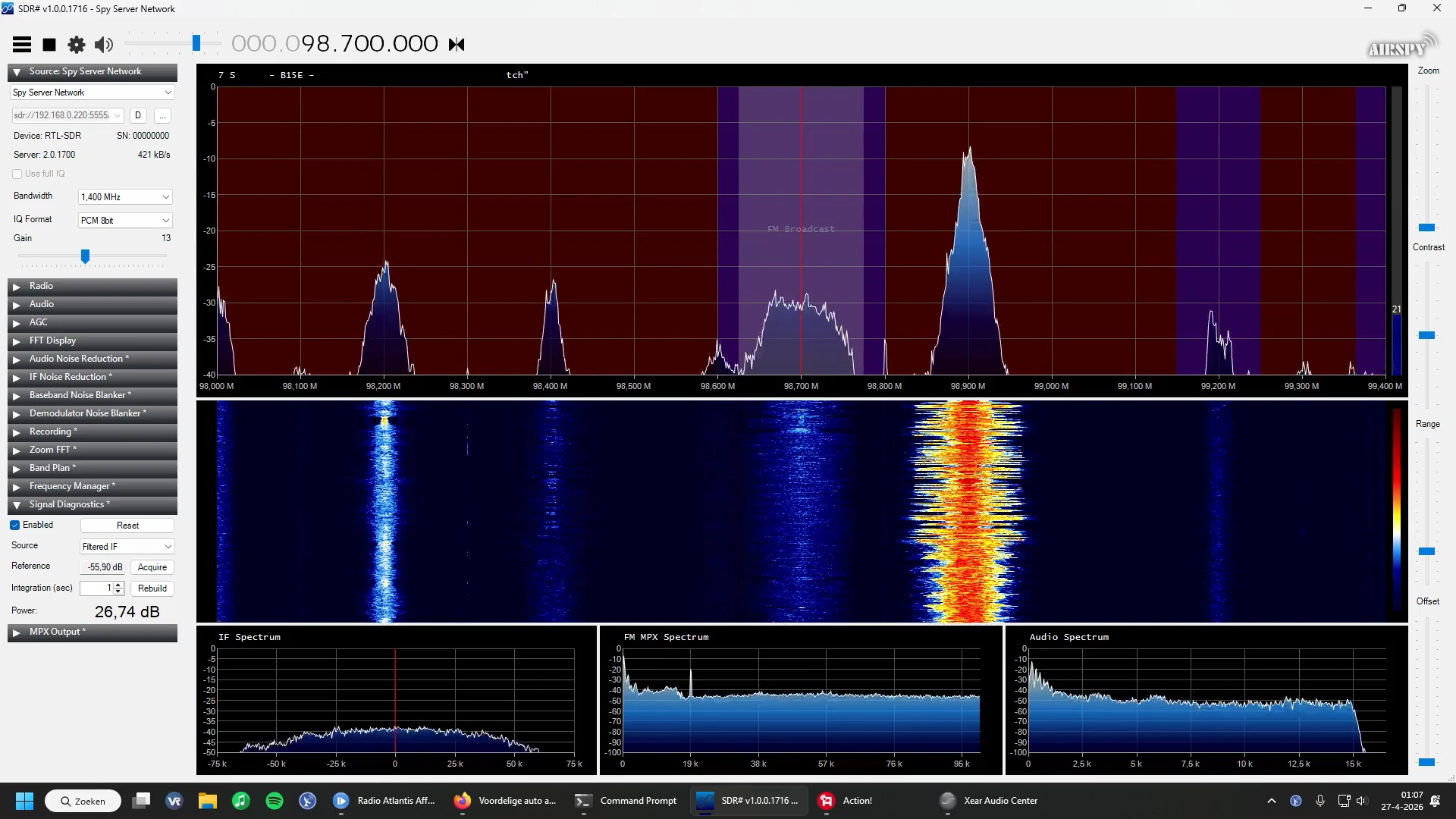The width and height of the screenshot is (1456, 819).
Task: Expand the Recording panel
Action: pos(93,431)
